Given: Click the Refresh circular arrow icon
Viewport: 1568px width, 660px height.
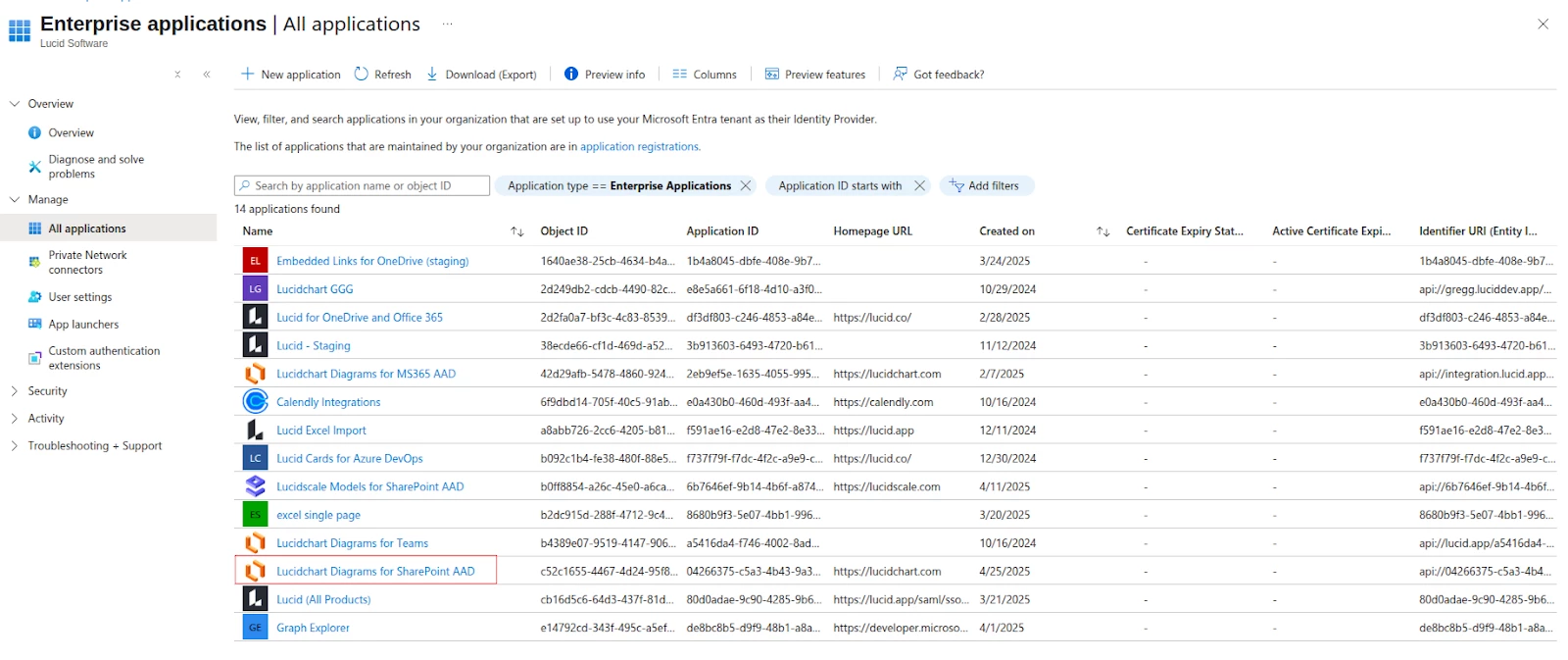Looking at the screenshot, I should click(x=362, y=74).
